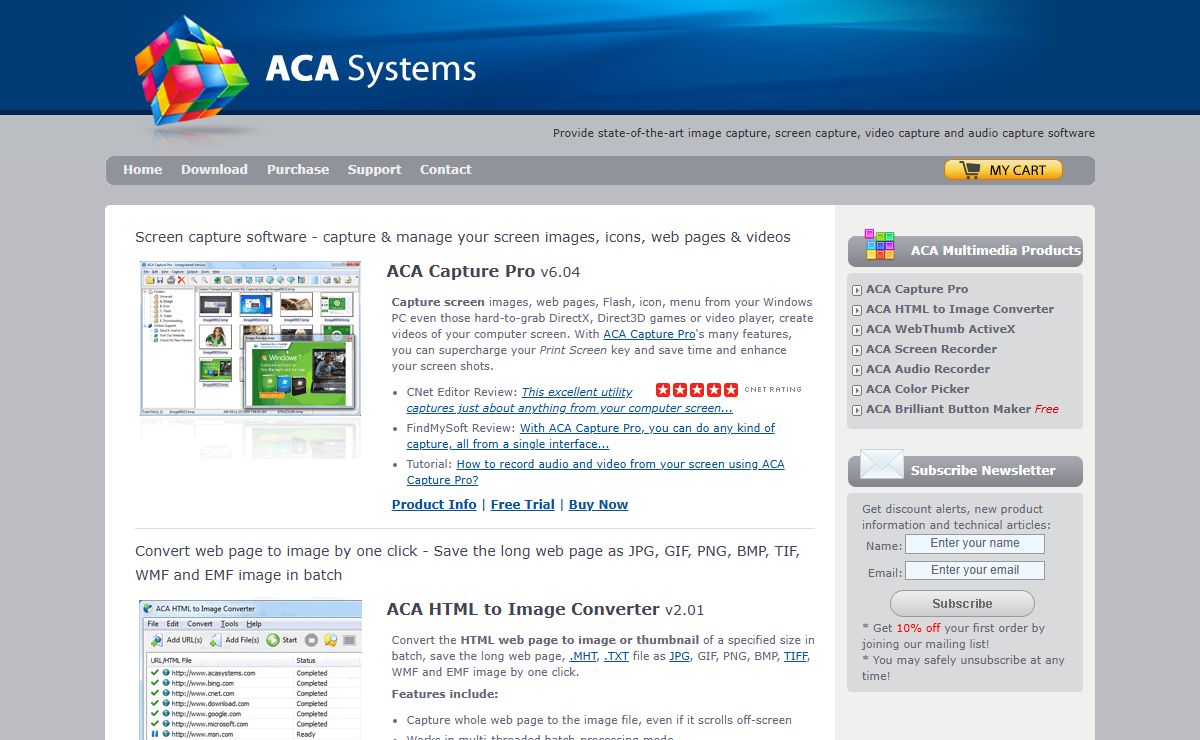Open the Contact page
1200x740 pixels.
click(445, 170)
